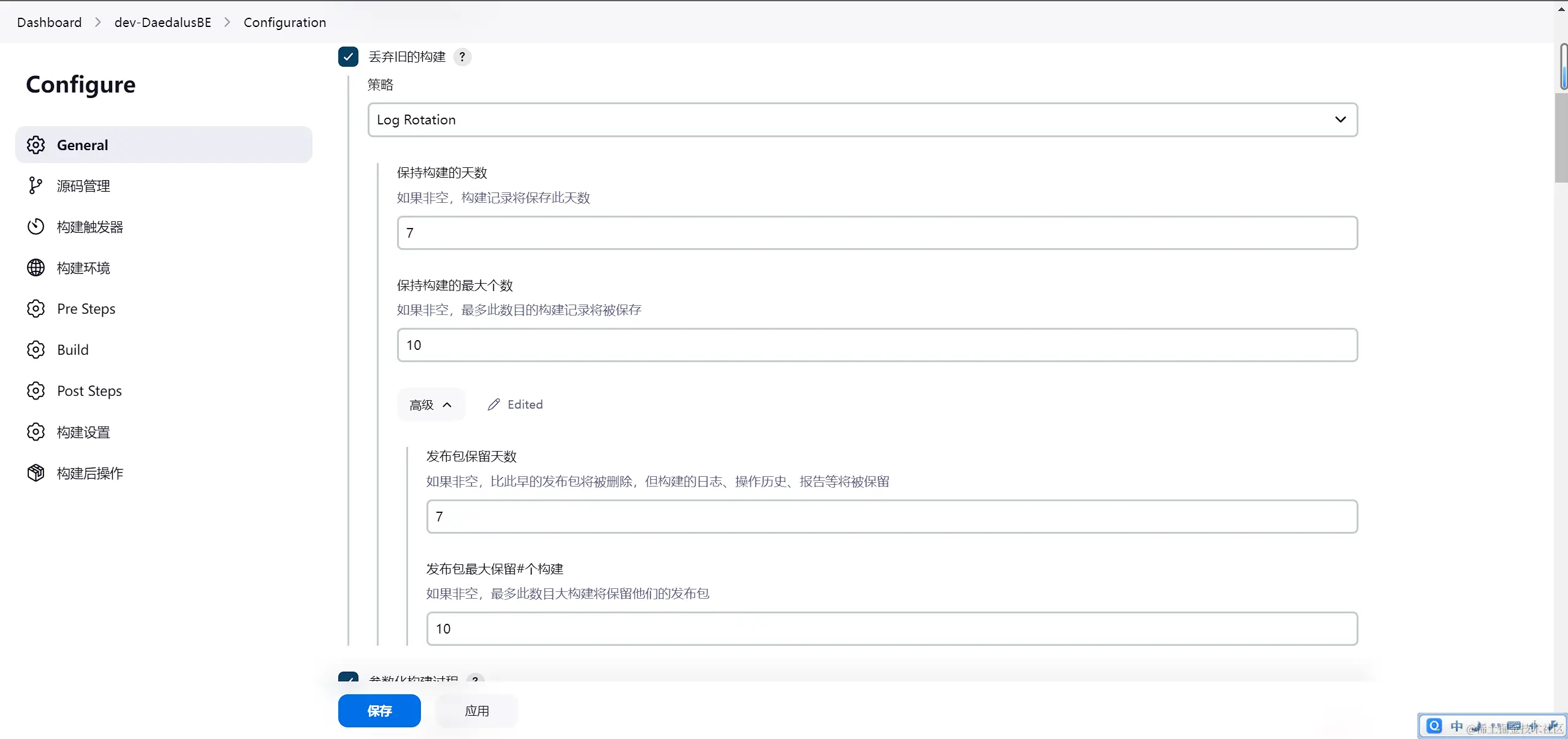Jump to the Post Steps section

point(89,391)
